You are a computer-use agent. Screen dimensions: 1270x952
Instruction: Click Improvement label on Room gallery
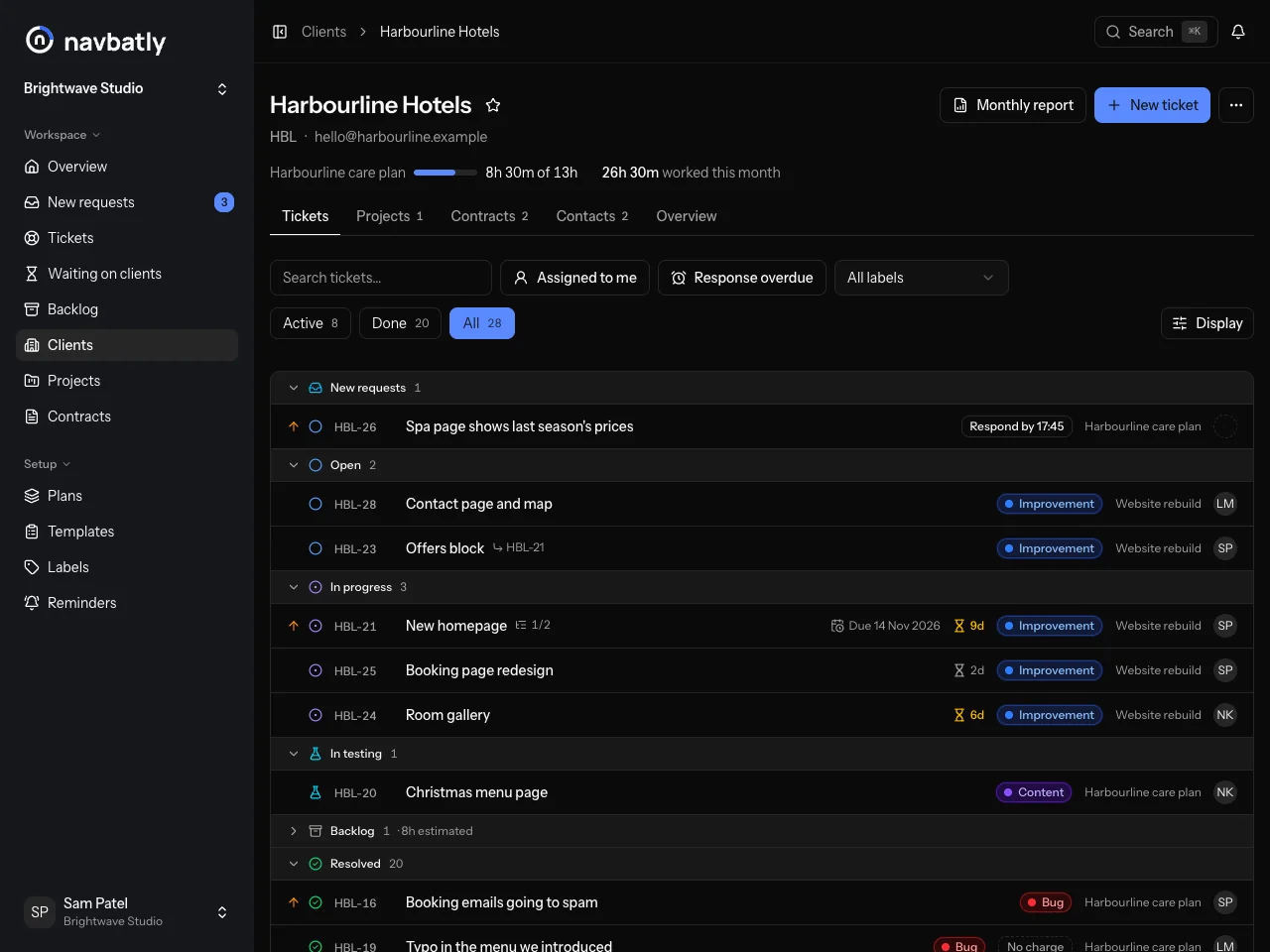(1050, 715)
